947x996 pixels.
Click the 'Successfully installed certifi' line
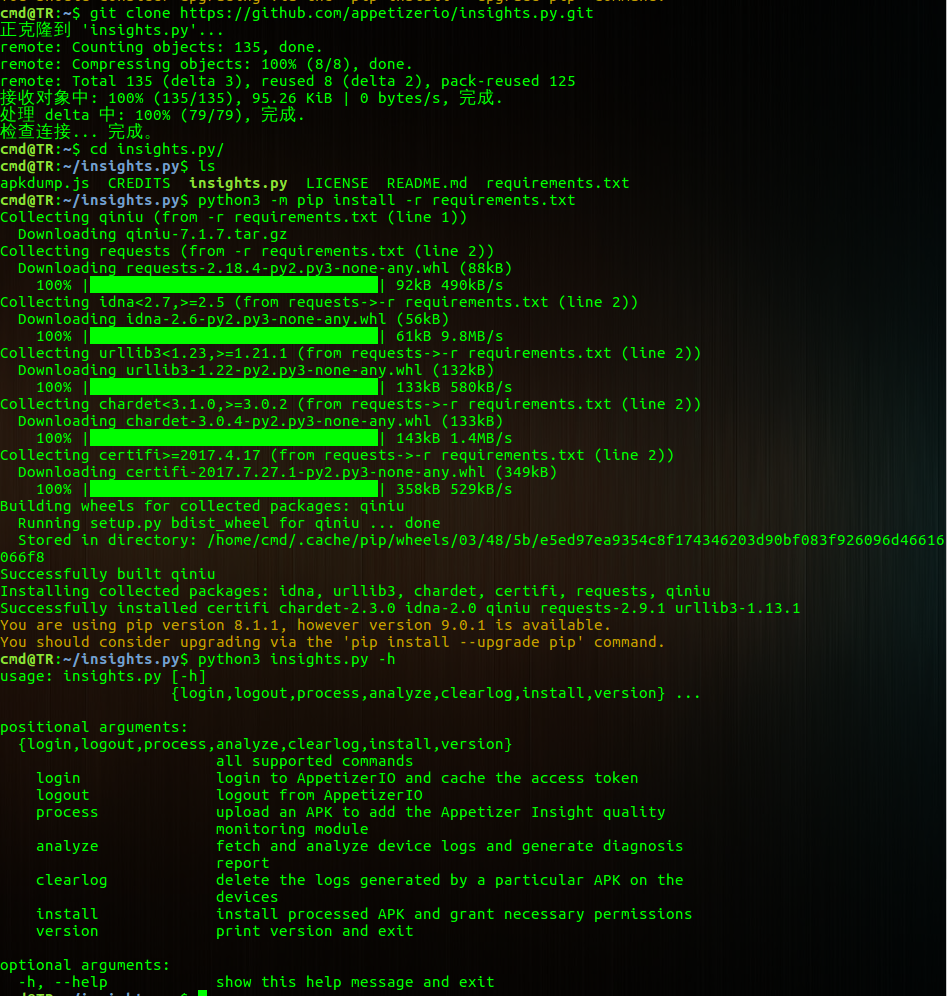coord(400,608)
